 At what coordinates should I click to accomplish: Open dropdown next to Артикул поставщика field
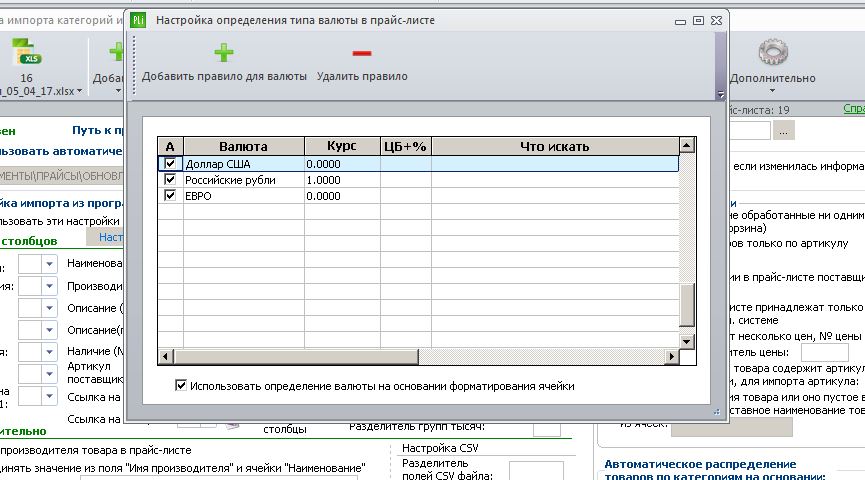(x=49, y=374)
